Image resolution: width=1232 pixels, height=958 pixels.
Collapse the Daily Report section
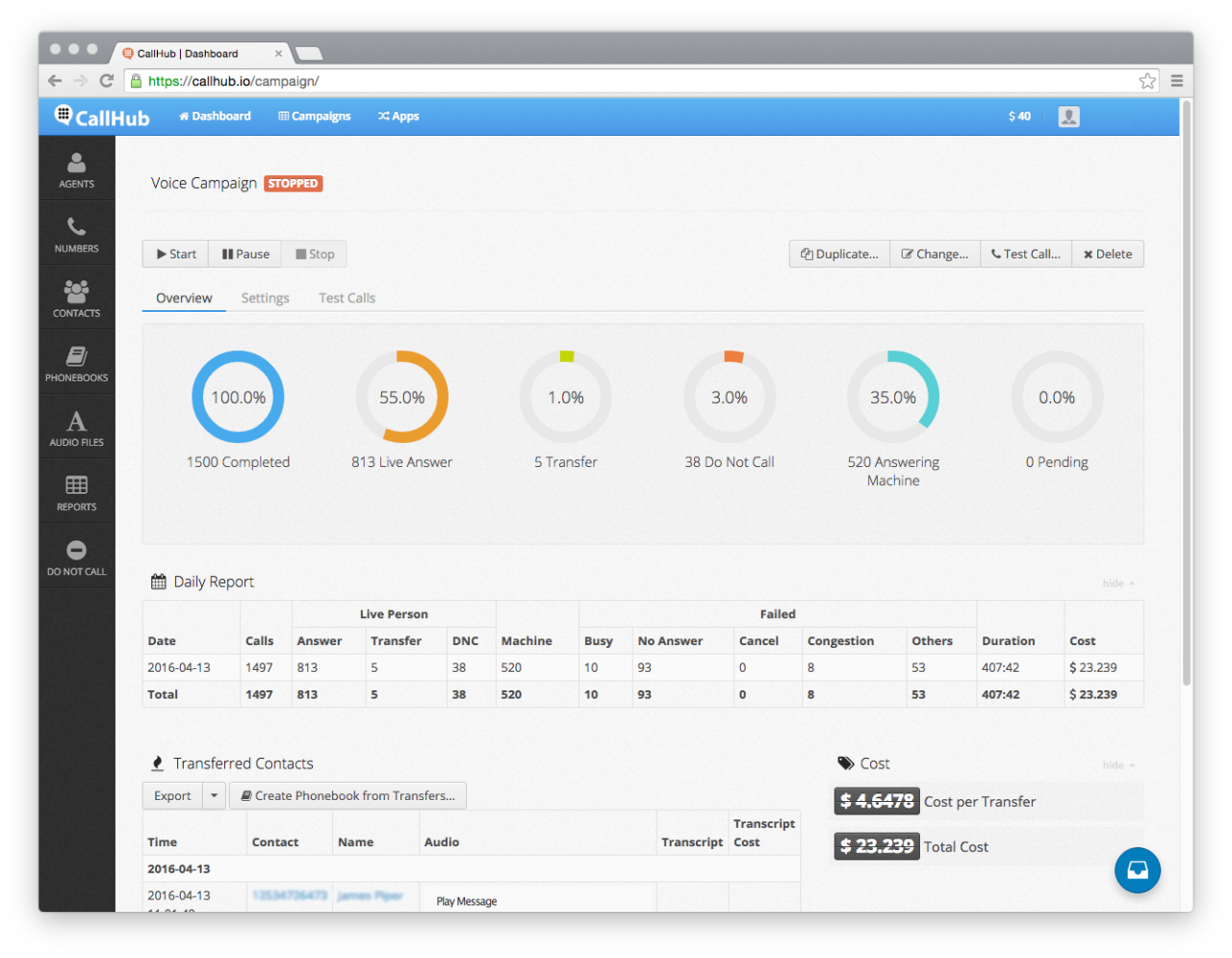1116,583
